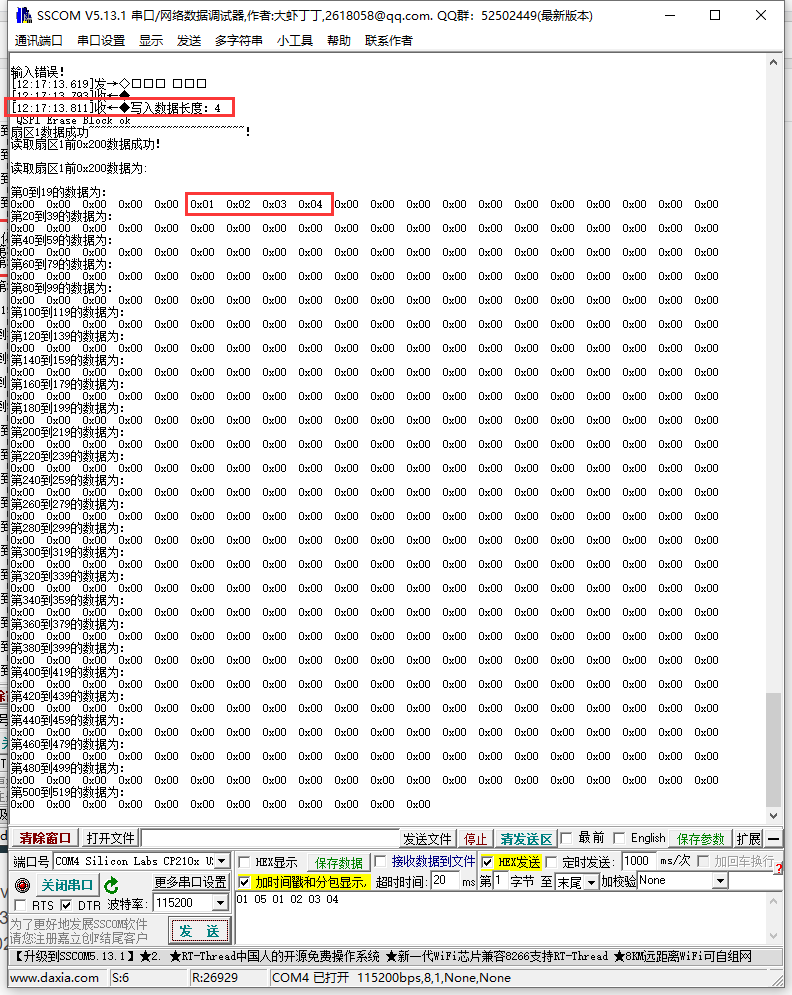This screenshot has height=995, width=792.
Task: Open the 多字符串 menu
Action: pos(239,41)
